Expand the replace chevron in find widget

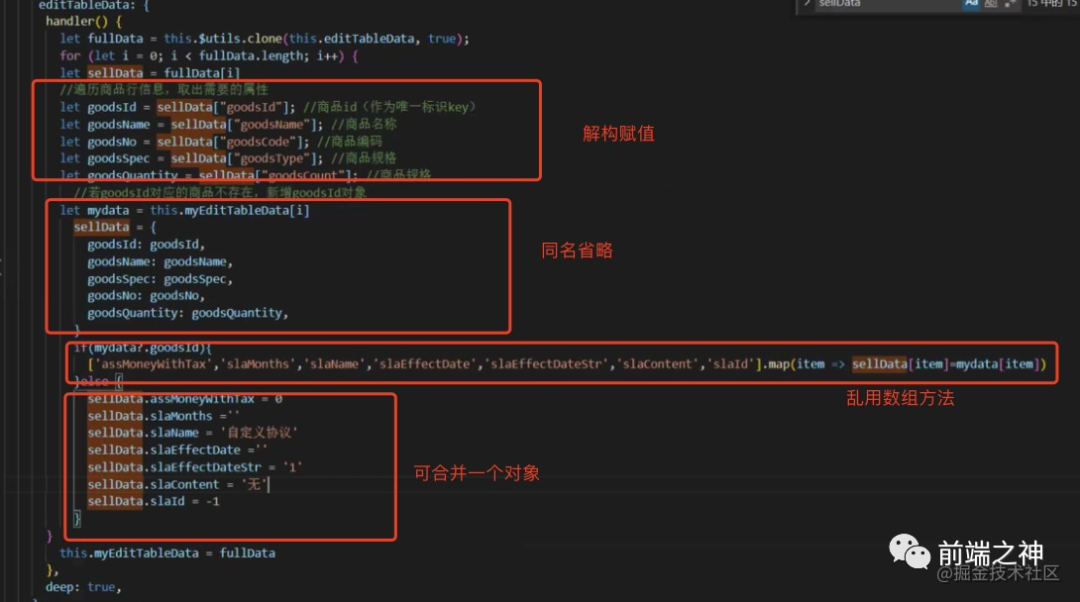(805, 4)
